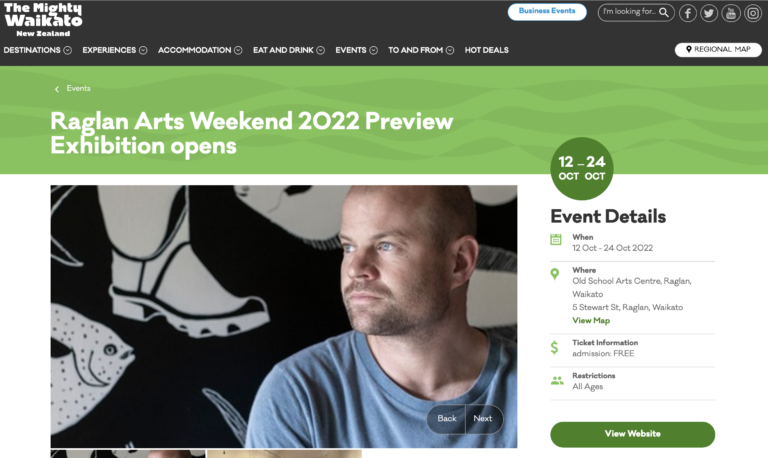Select Hot Deals in navigation
Screen dimensions: 768x458
[x=486, y=50]
